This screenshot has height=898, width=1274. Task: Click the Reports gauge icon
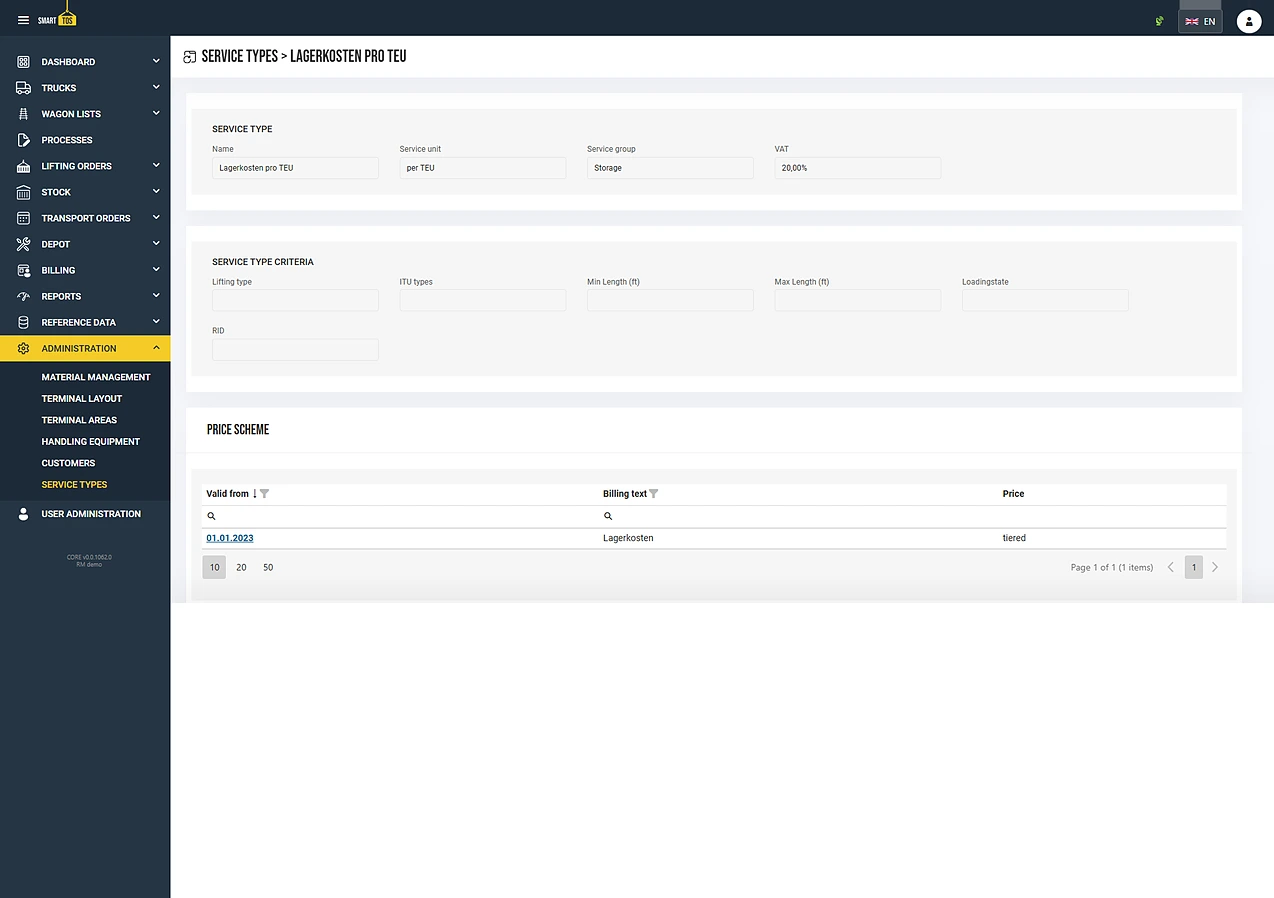(23, 296)
